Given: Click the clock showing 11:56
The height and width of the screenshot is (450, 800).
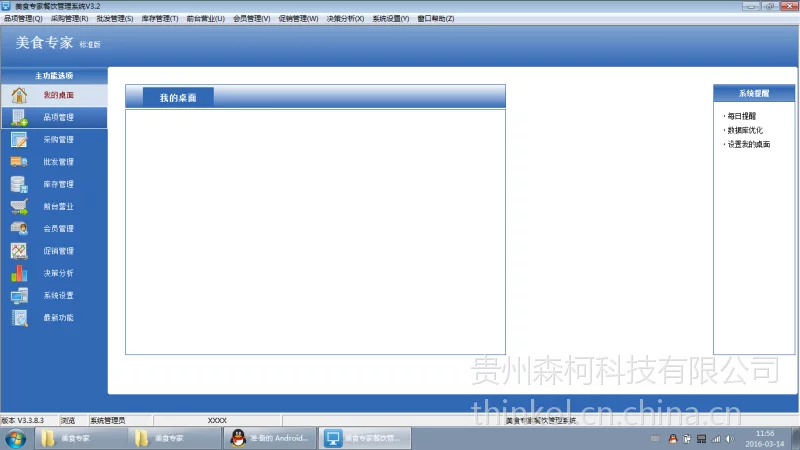Looking at the screenshot, I should (765, 433).
